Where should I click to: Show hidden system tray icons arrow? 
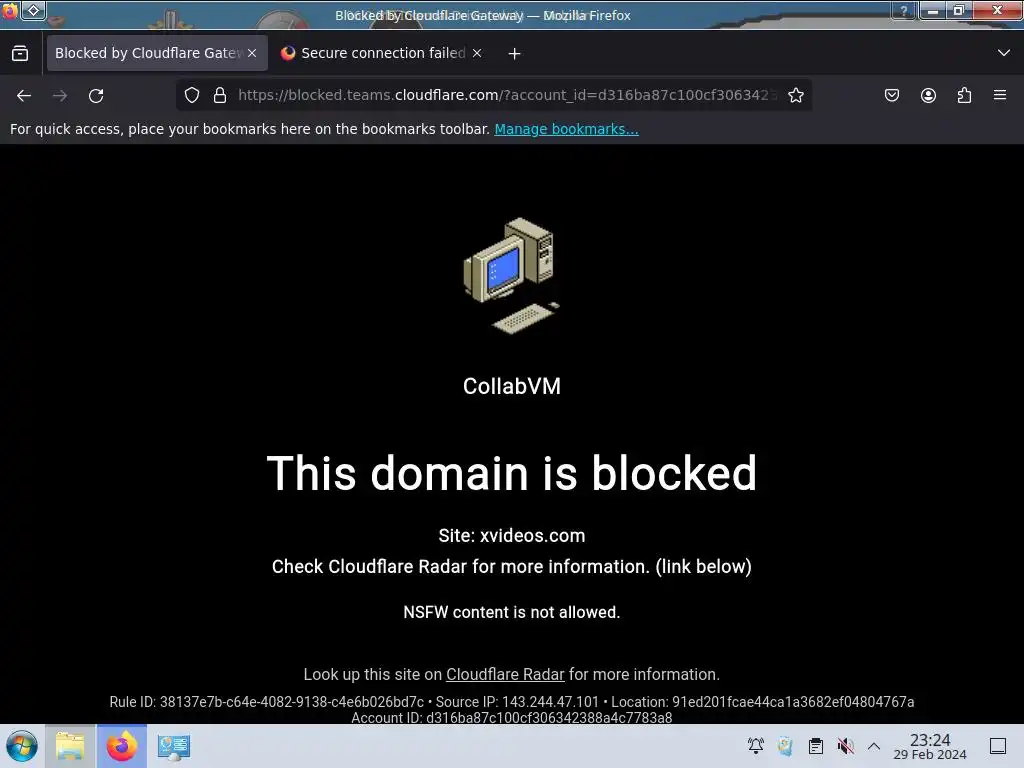[874, 746]
